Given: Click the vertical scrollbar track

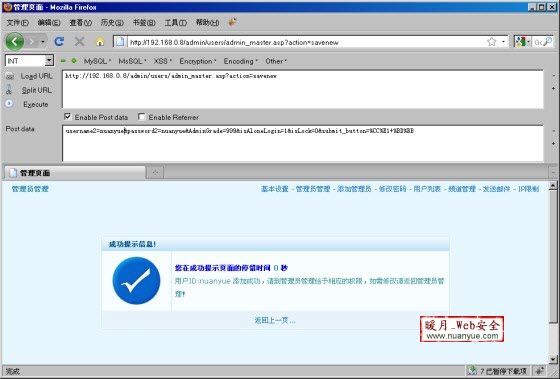Looking at the screenshot, I should click(553, 339).
